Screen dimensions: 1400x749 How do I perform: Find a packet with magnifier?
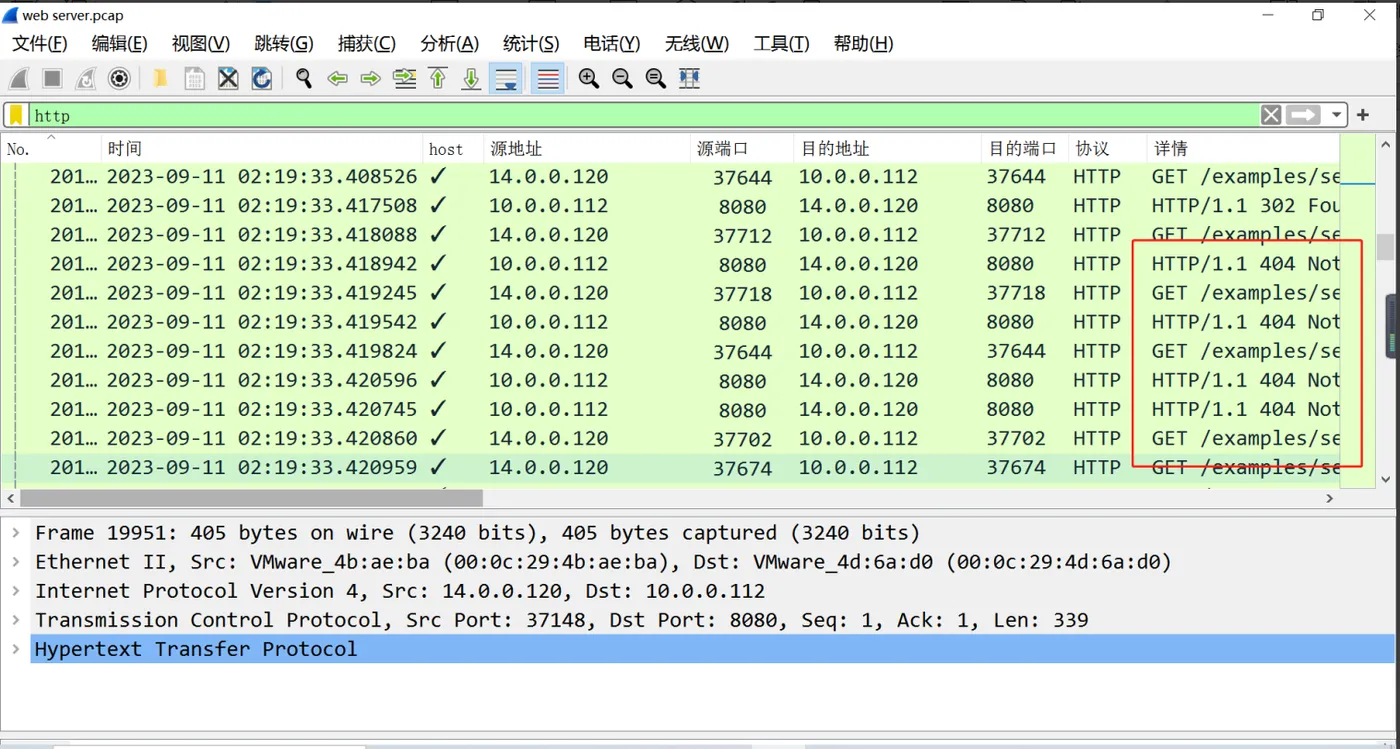303,78
